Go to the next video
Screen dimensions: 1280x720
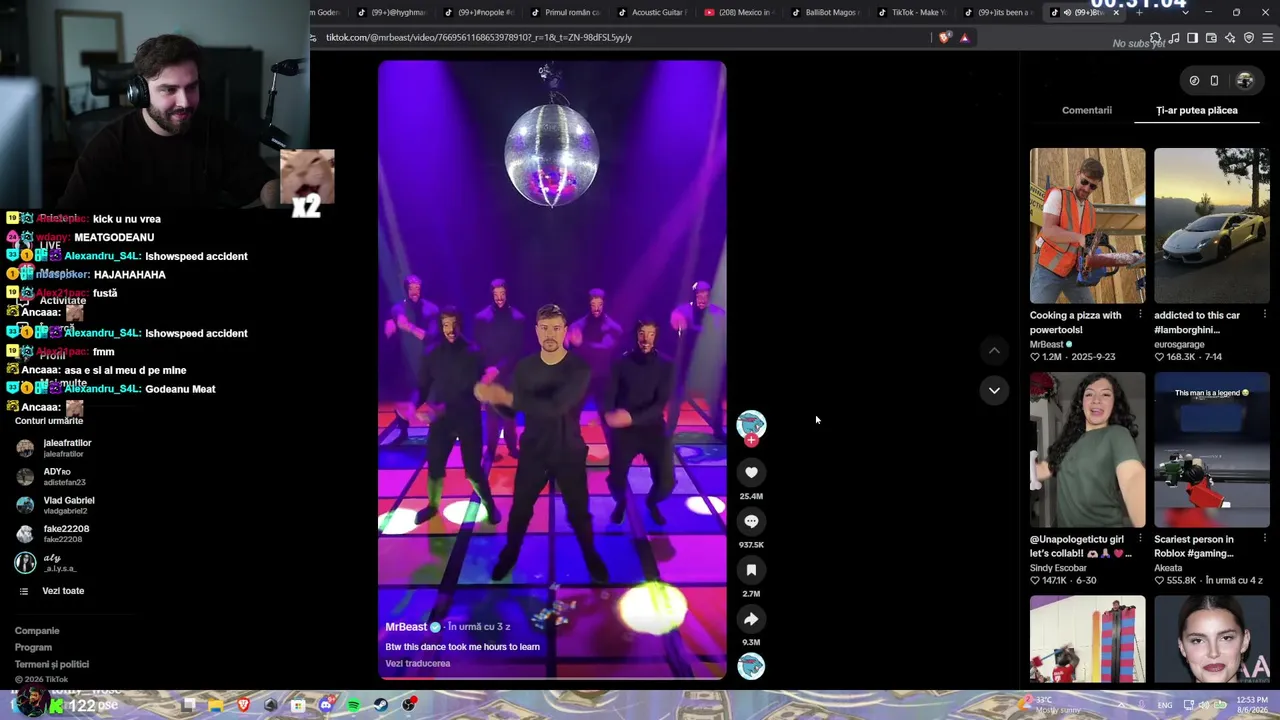[x=994, y=390]
